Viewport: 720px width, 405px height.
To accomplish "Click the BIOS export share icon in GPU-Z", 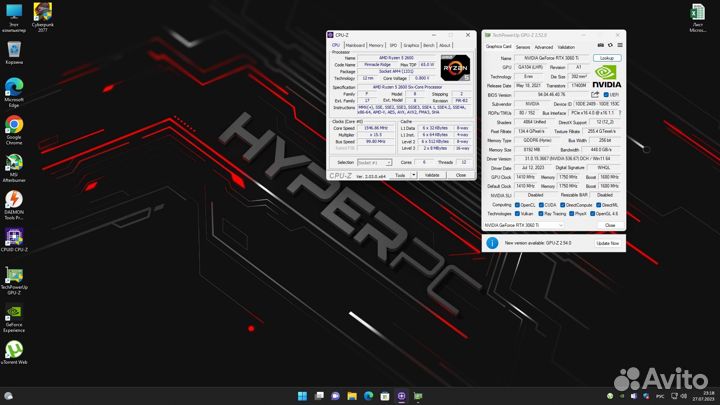I will 595,95.
